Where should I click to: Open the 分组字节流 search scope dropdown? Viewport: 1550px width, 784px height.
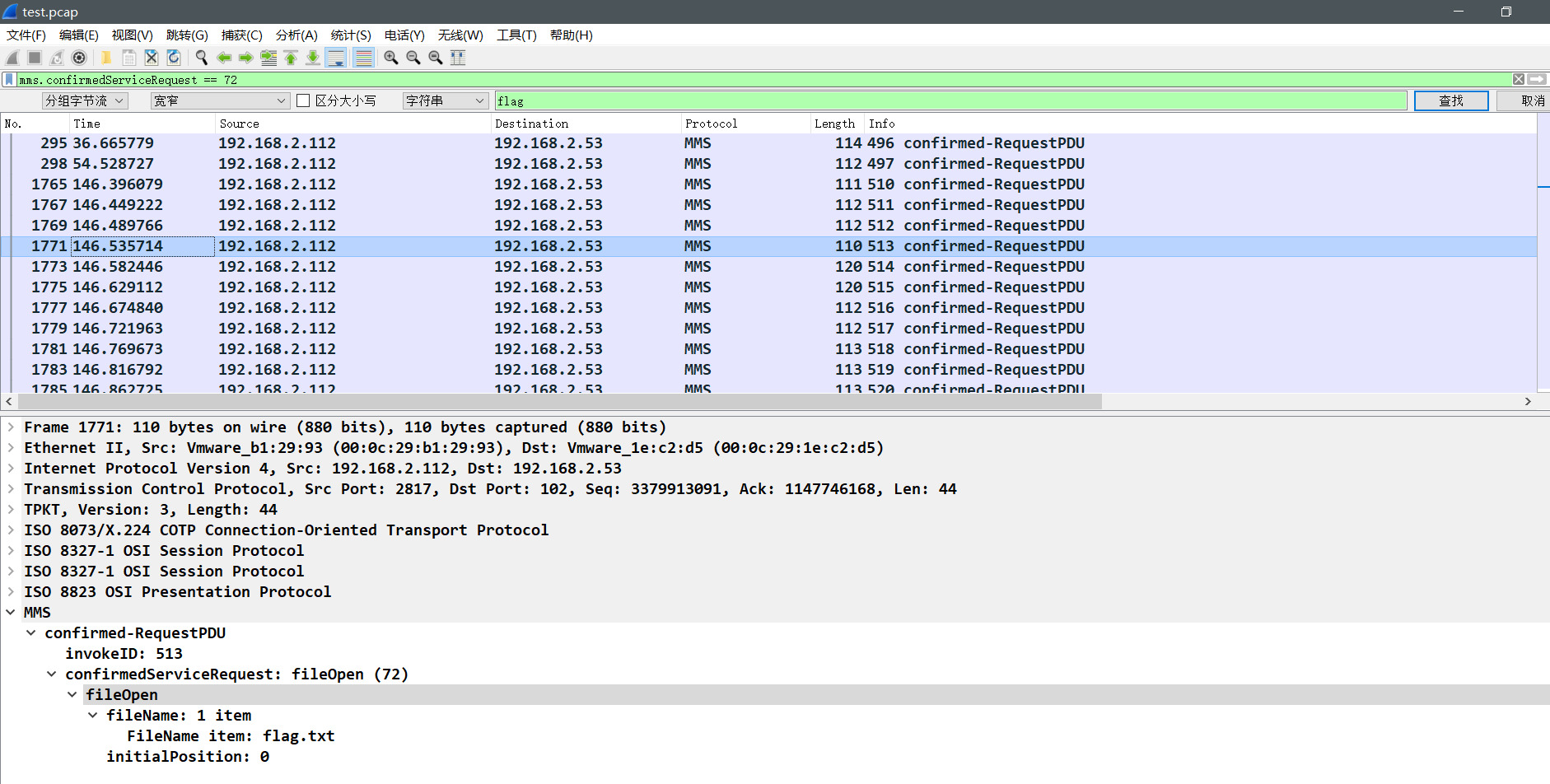[85, 100]
